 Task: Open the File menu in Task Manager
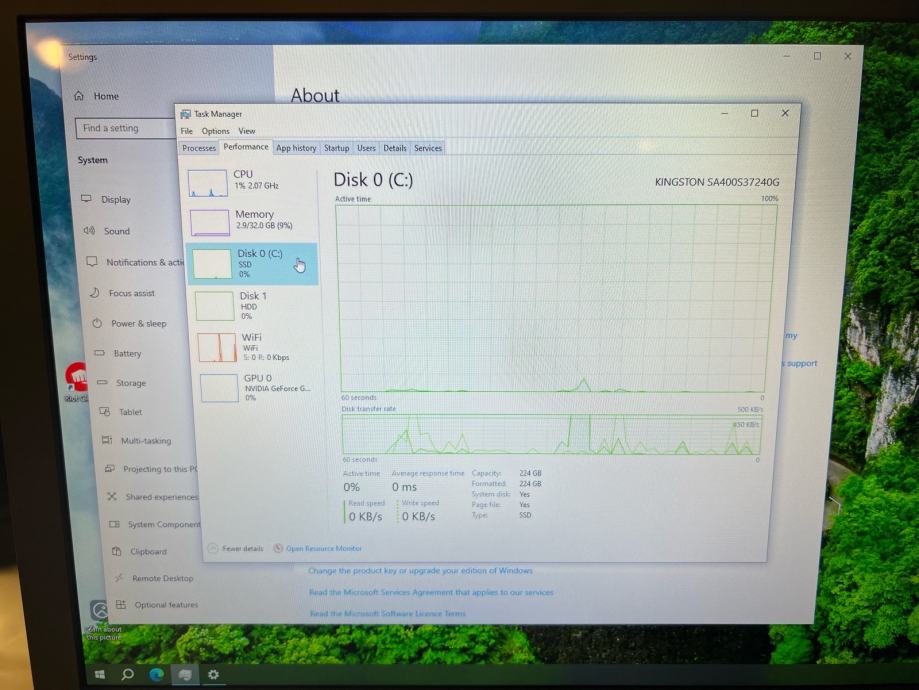186,131
